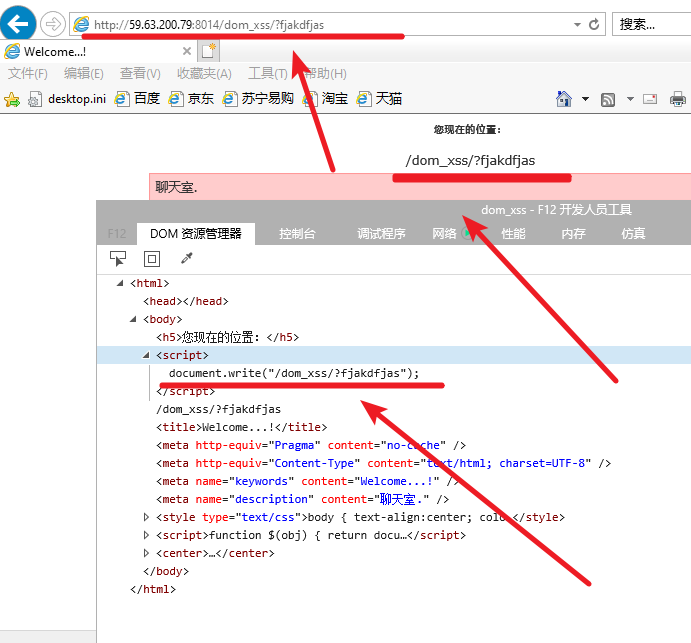Select the <h5>您现在的位置 node
This screenshot has width=691, height=643.
227,337
